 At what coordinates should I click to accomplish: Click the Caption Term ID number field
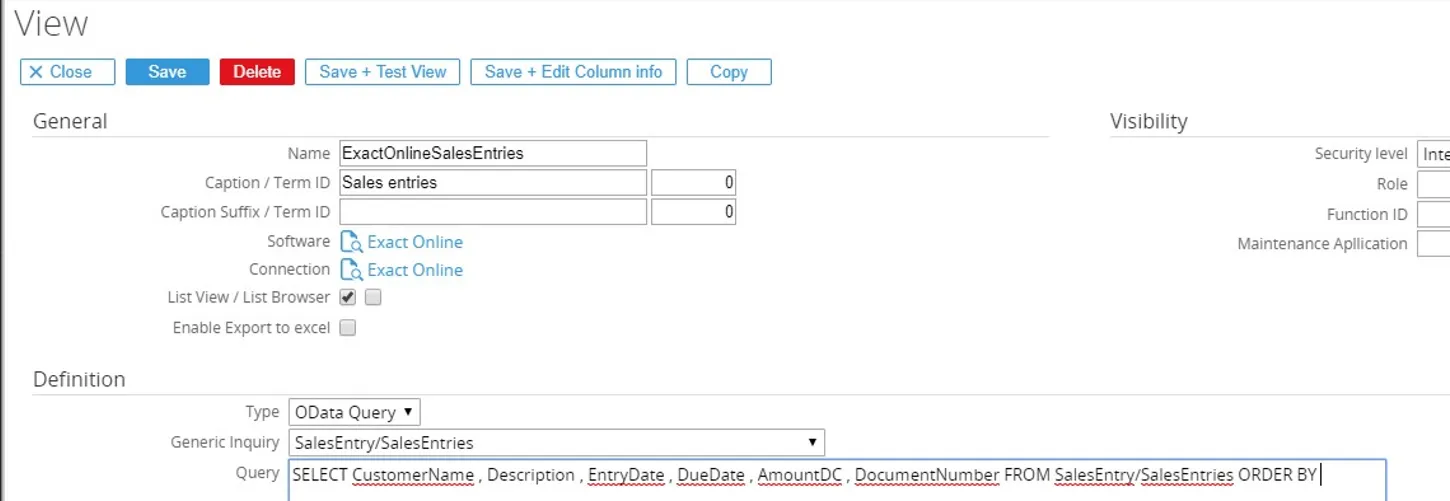693,183
